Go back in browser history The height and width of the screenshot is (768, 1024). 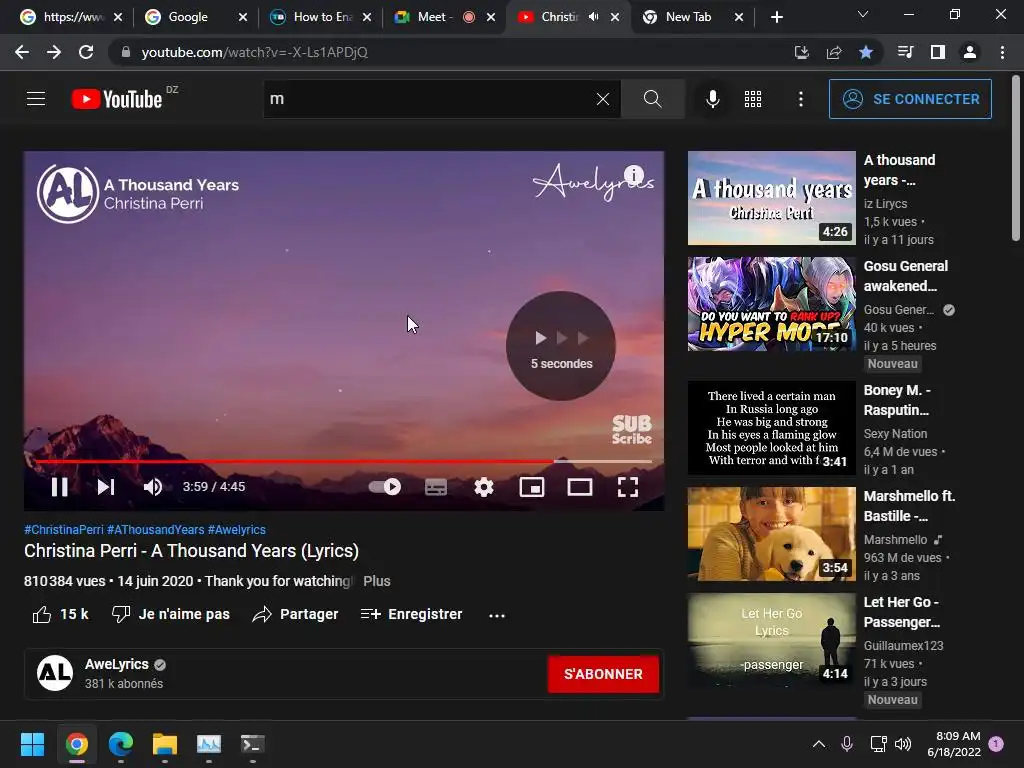(22, 52)
